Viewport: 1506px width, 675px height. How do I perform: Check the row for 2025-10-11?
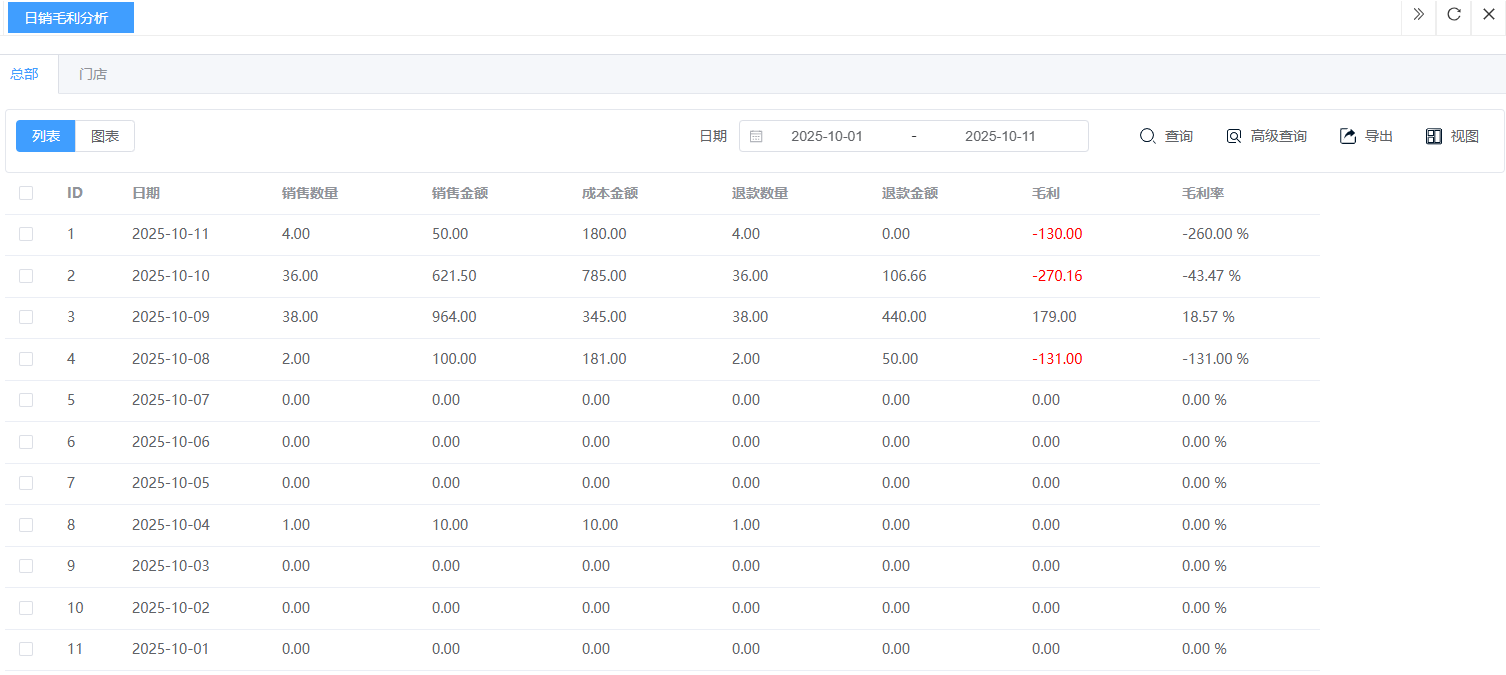(26, 234)
